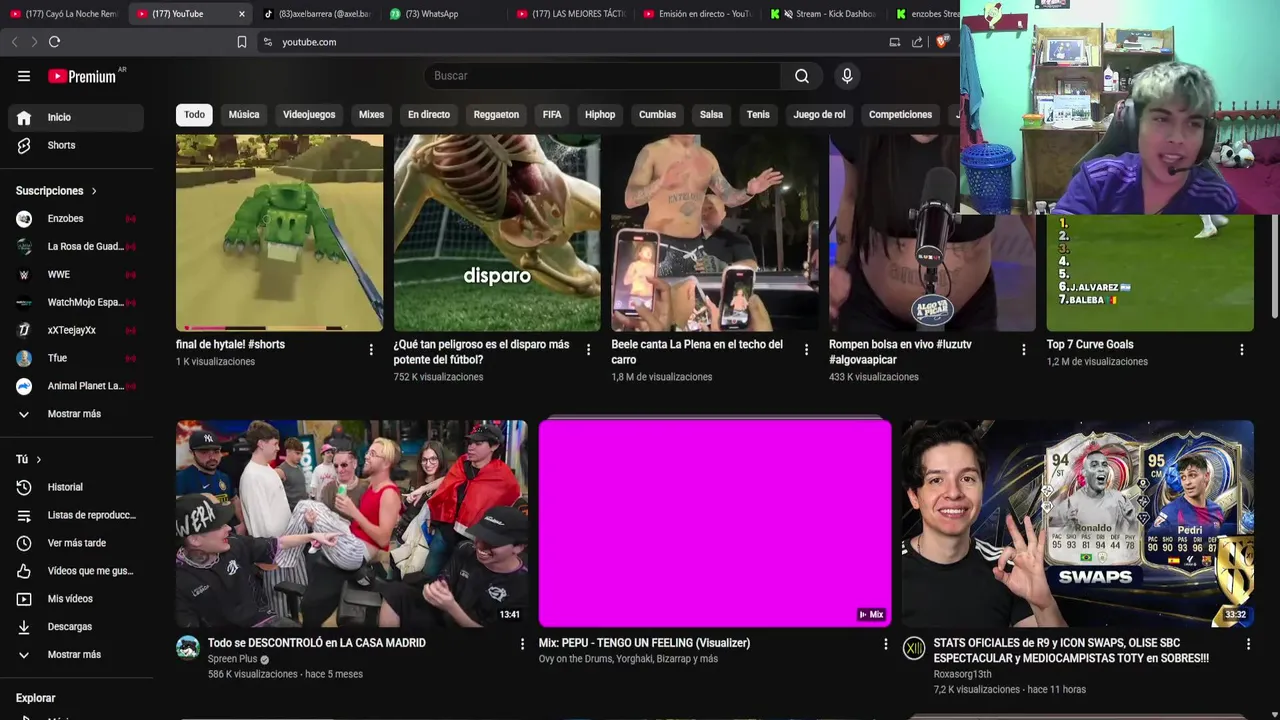Select the Música filter chip
Screen dimensions: 1280x720
point(244,115)
